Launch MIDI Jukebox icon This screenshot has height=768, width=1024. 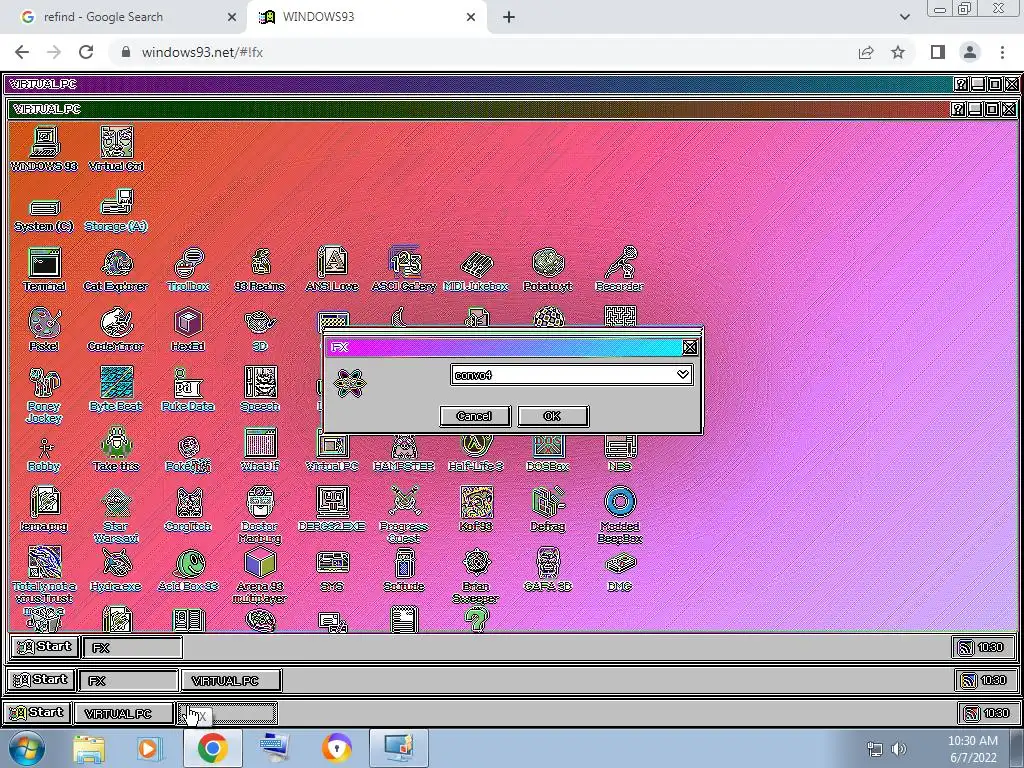click(475, 269)
